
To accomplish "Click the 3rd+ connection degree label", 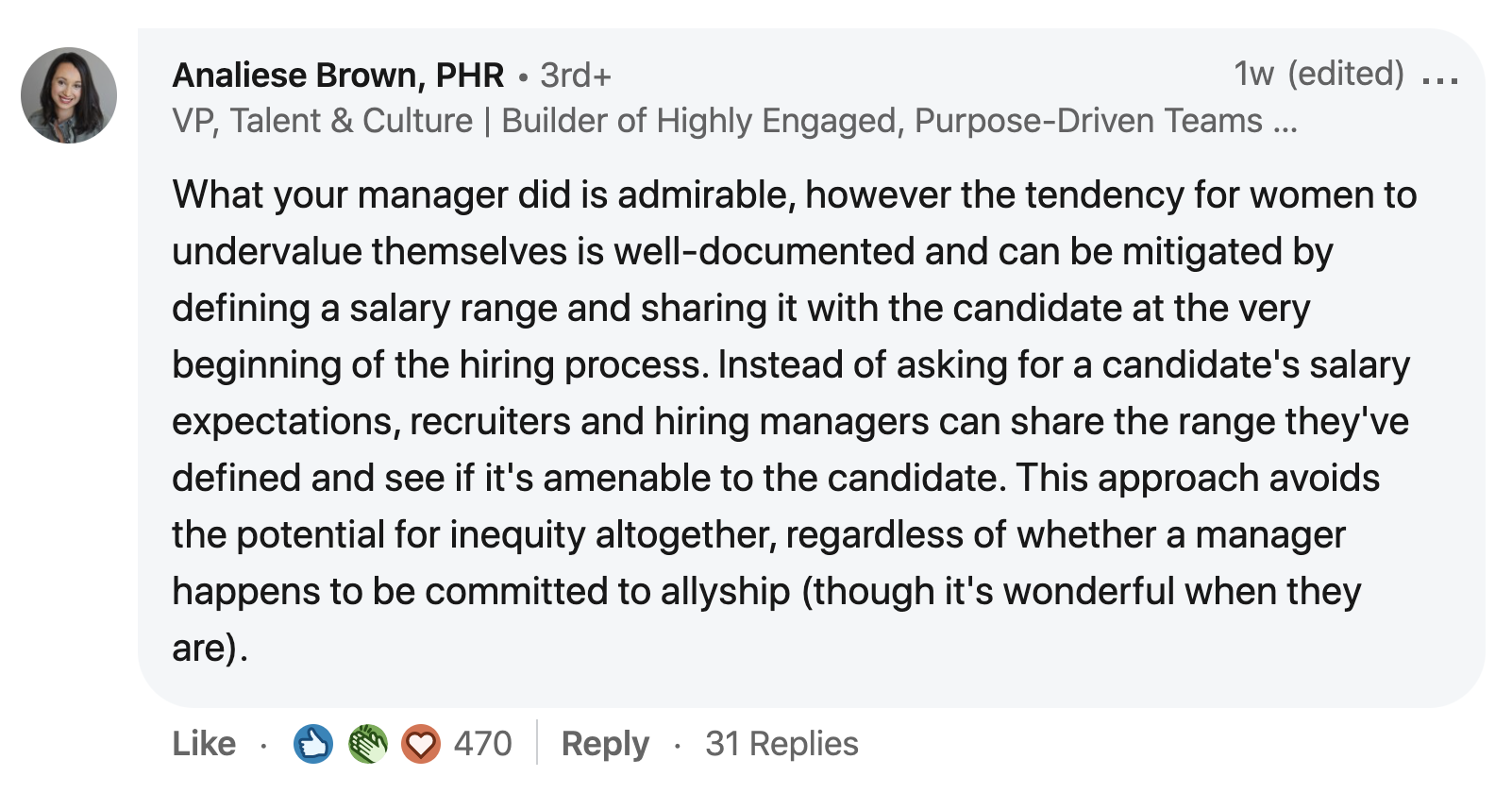I will pyautogui.click(x=576, y=76).
